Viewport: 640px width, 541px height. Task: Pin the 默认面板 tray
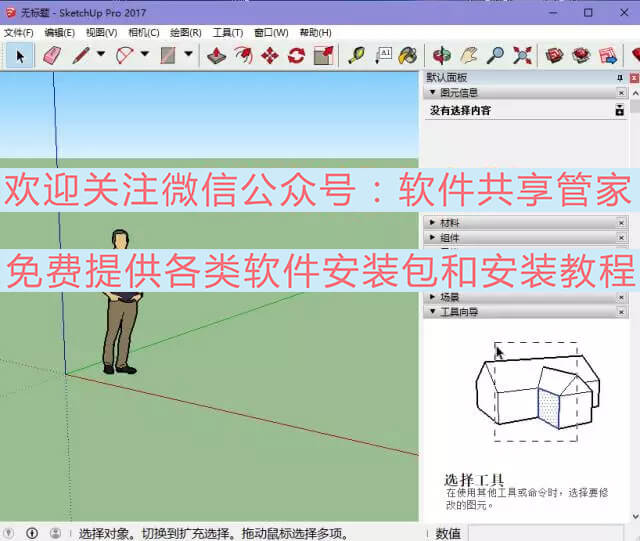coord(620,78)
